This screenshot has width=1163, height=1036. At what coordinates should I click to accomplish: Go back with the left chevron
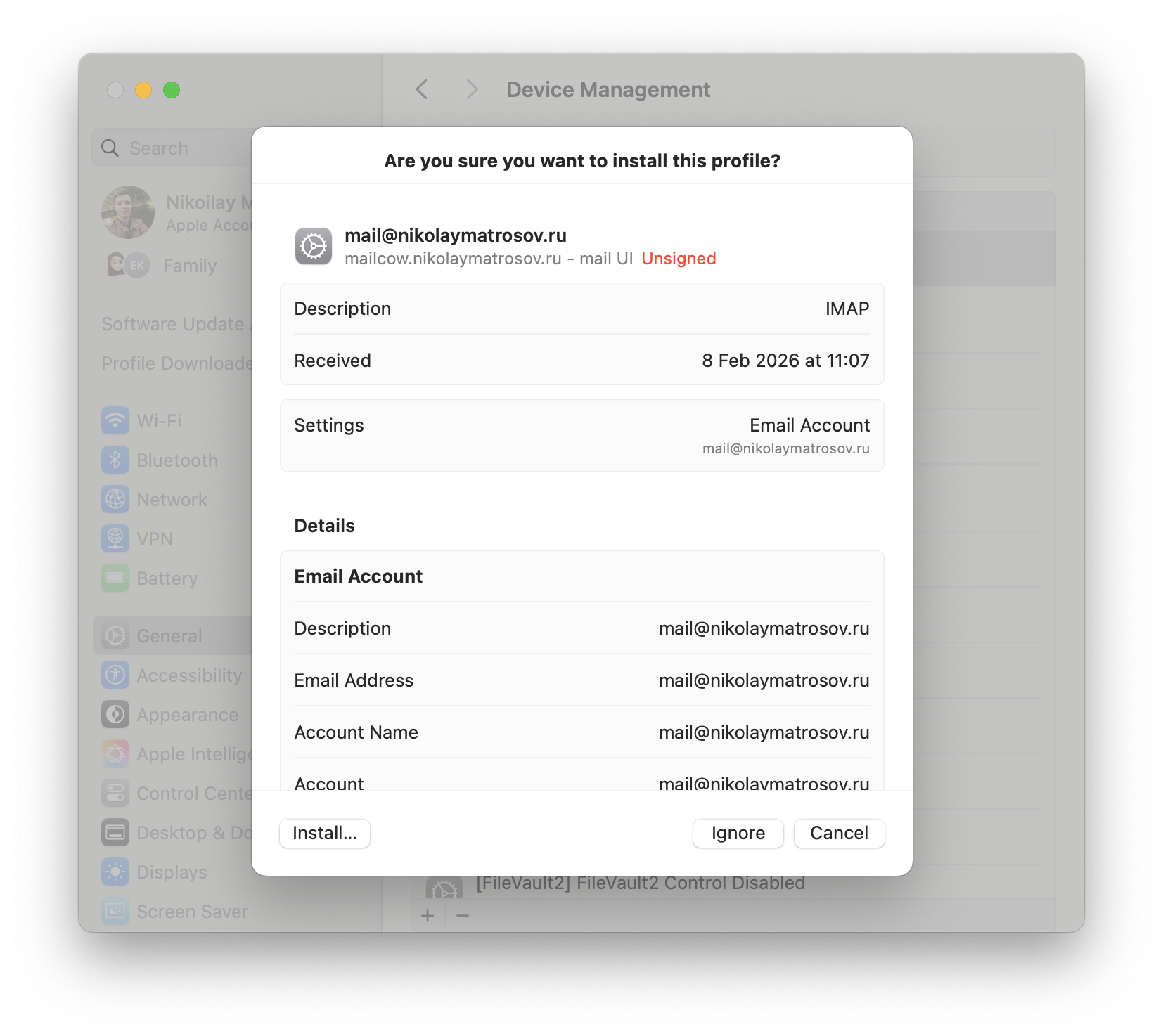click(422, 90)
